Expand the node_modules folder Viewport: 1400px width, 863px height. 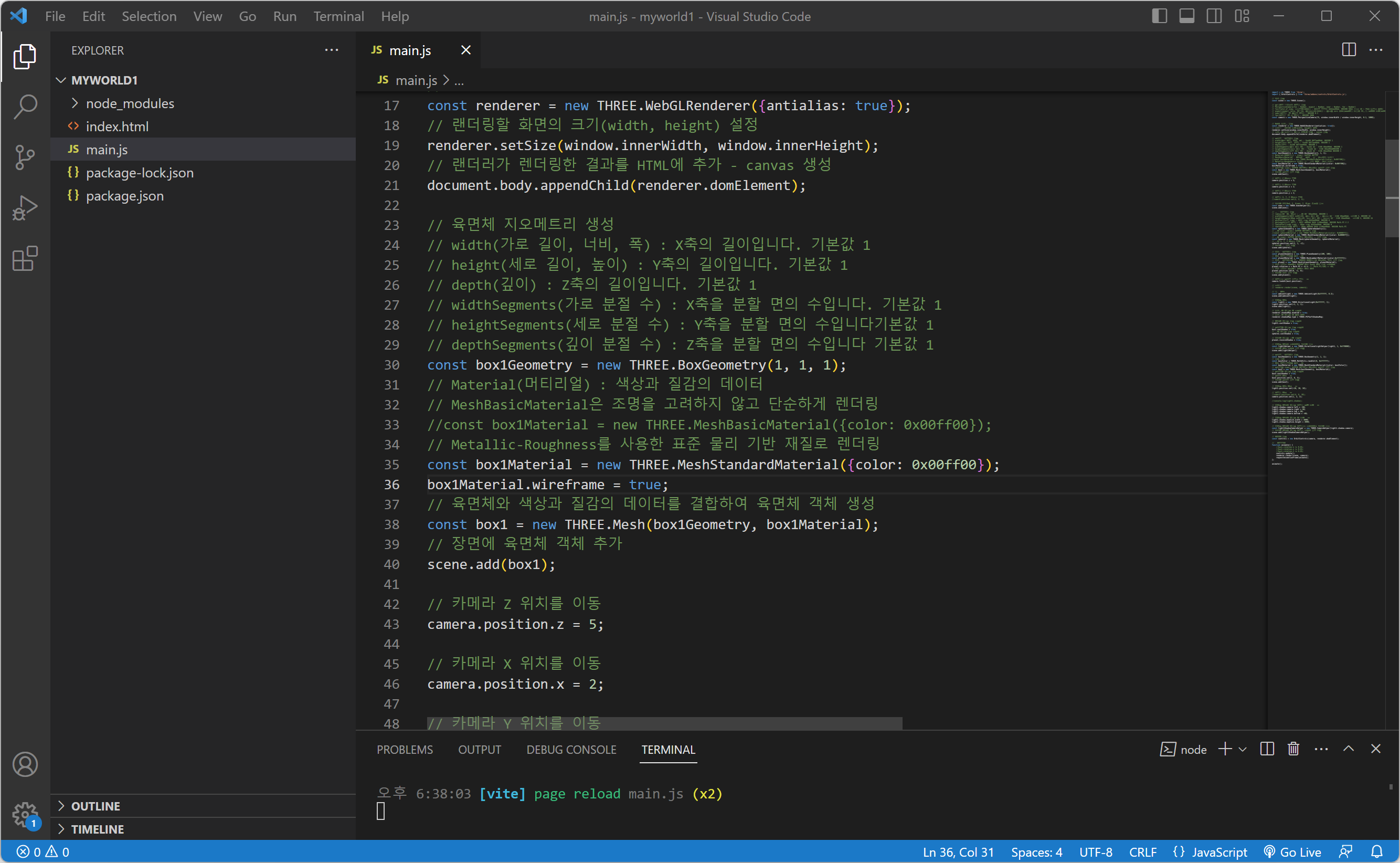(x=130, y=103)
